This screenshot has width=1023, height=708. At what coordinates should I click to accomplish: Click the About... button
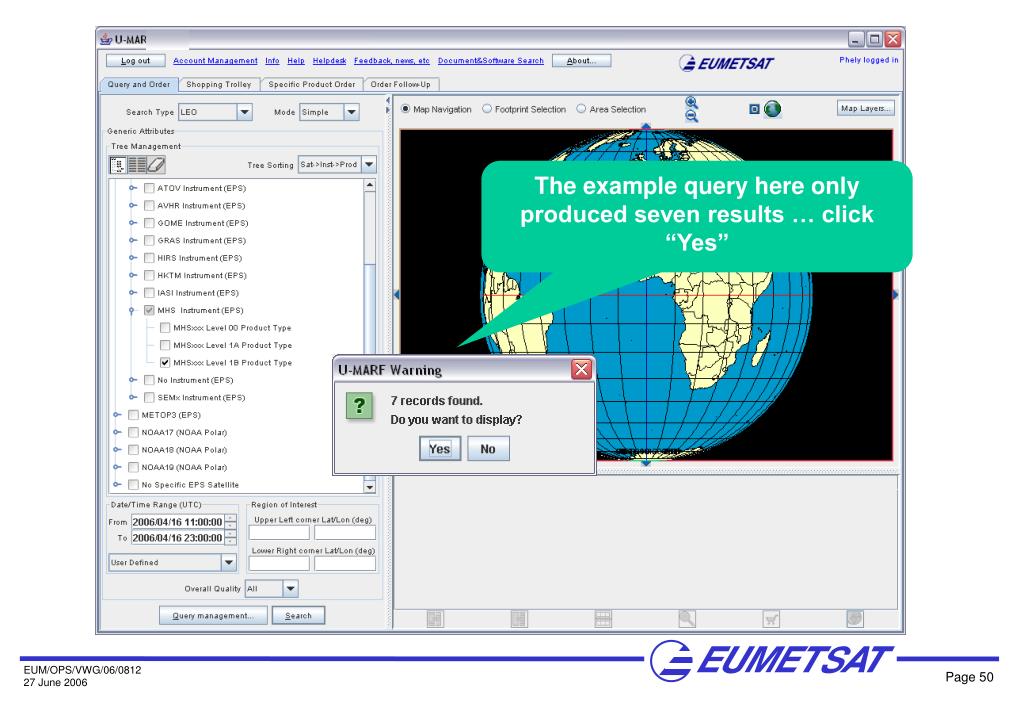click(581, 61)
